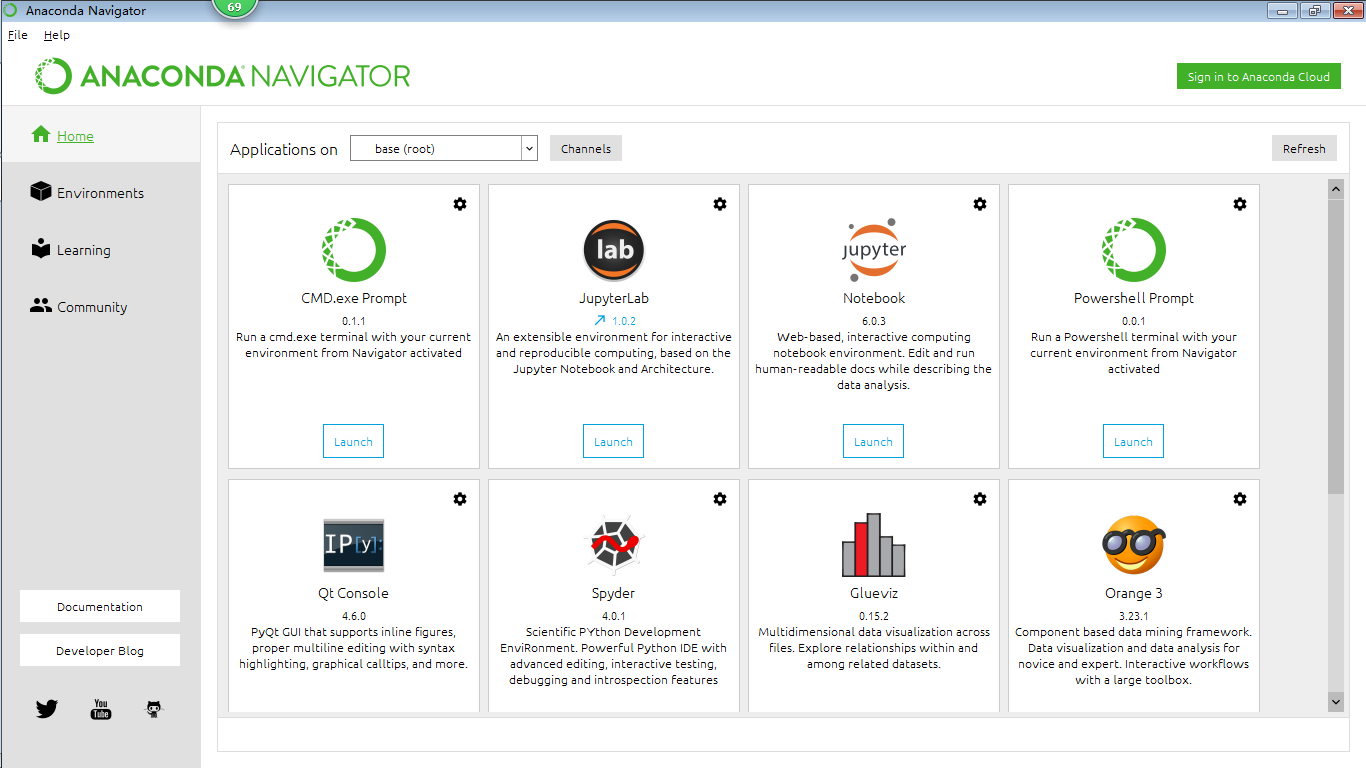Click the Jupyter Notebook logo
Screen dimensions: 1366x768
874,250
